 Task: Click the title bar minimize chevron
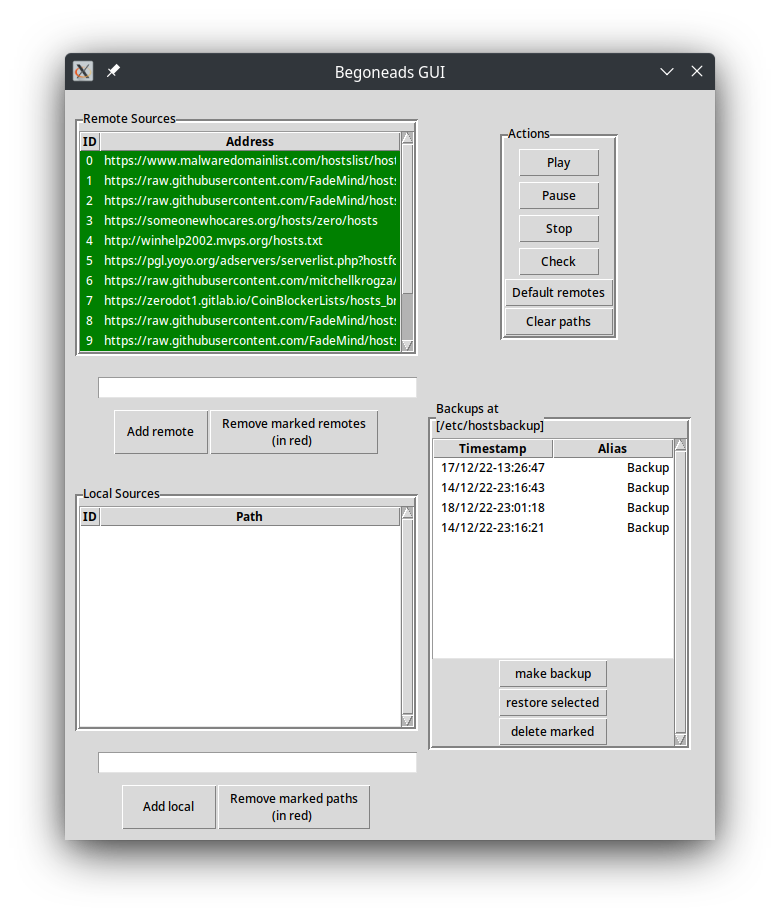(667, 71)
